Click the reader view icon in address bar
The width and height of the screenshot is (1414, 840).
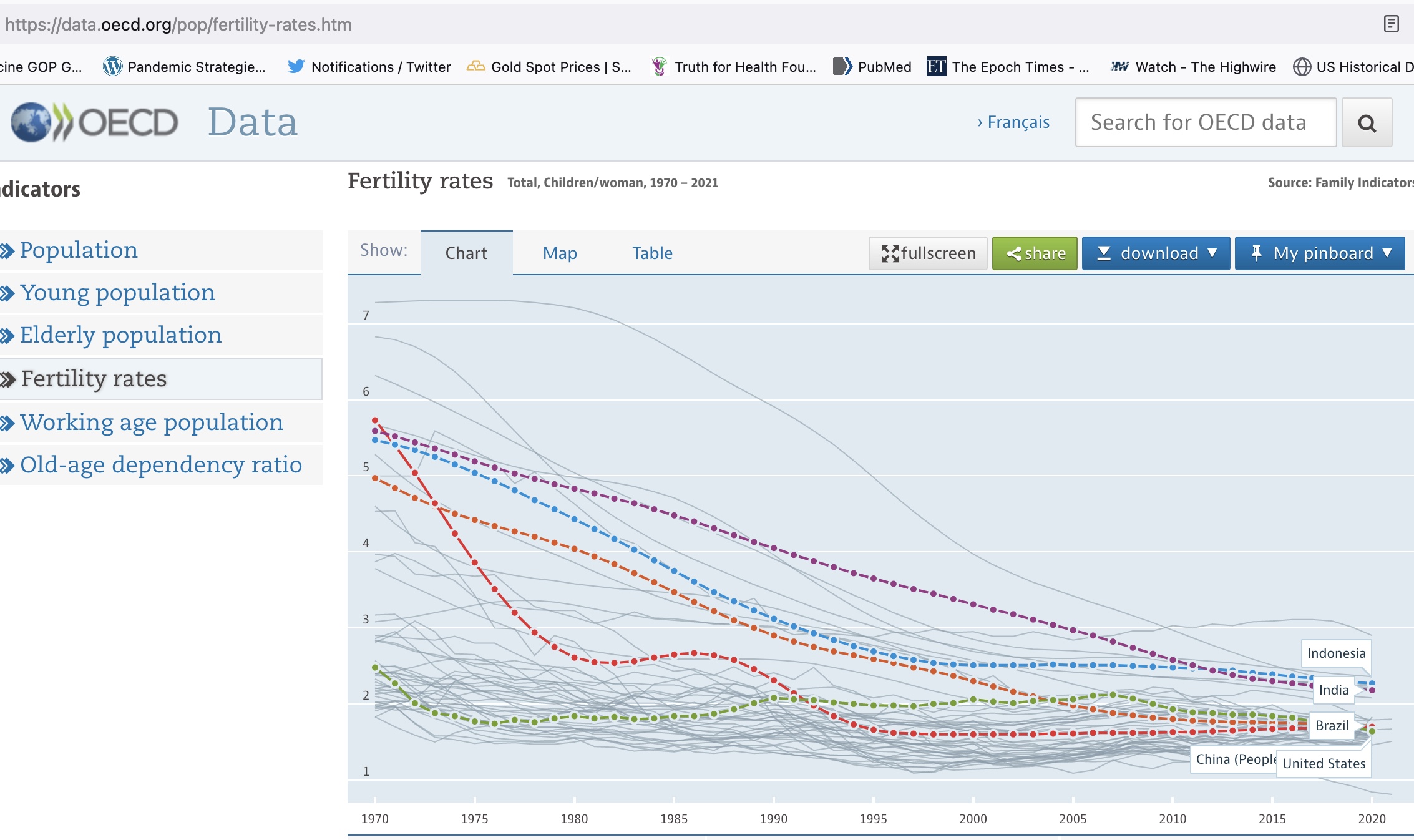point(1391,24)
